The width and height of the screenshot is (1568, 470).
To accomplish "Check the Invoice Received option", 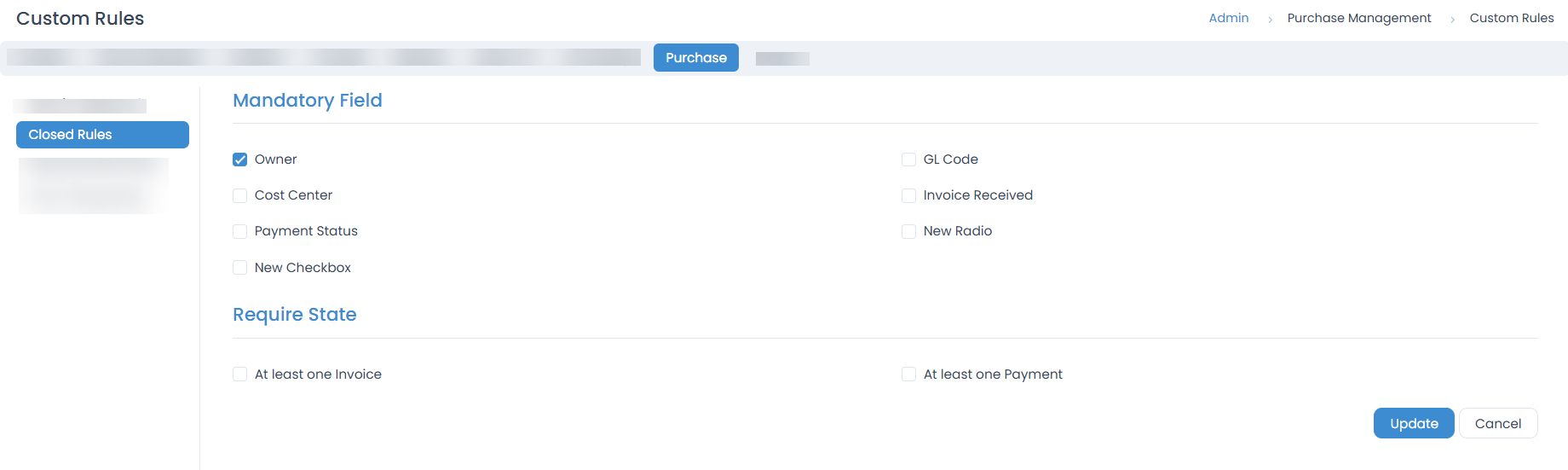I will [908, 195].
